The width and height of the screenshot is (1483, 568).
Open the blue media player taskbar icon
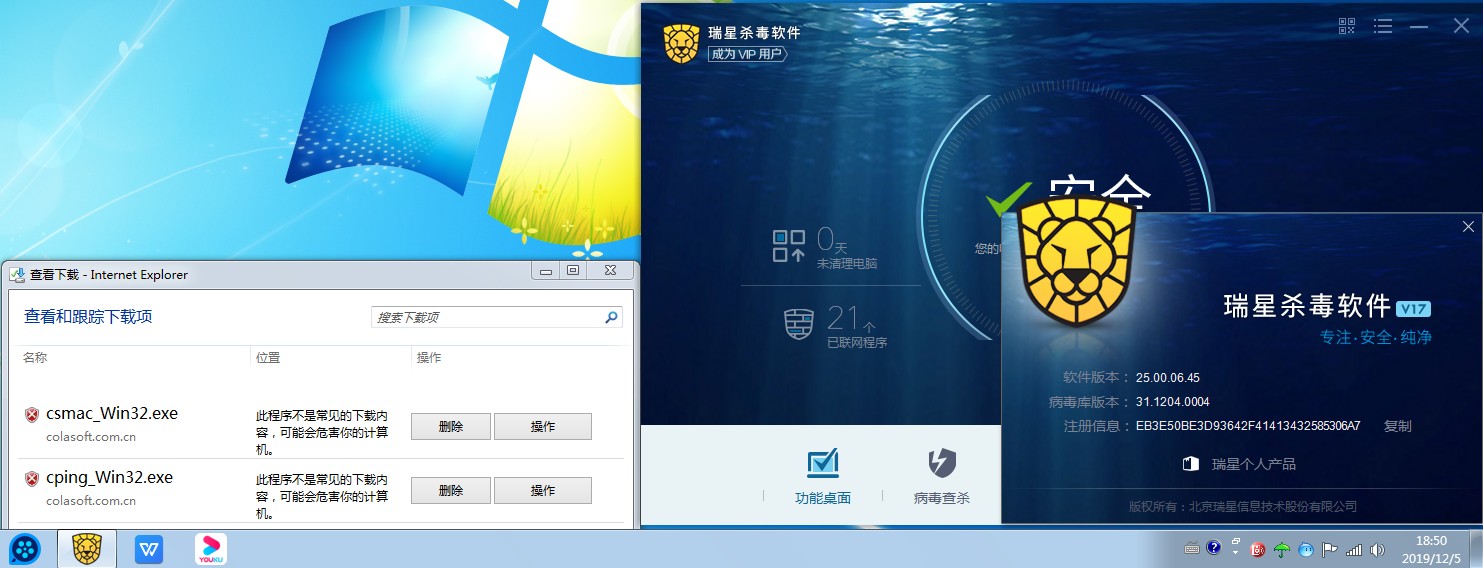tap(24, 549)
